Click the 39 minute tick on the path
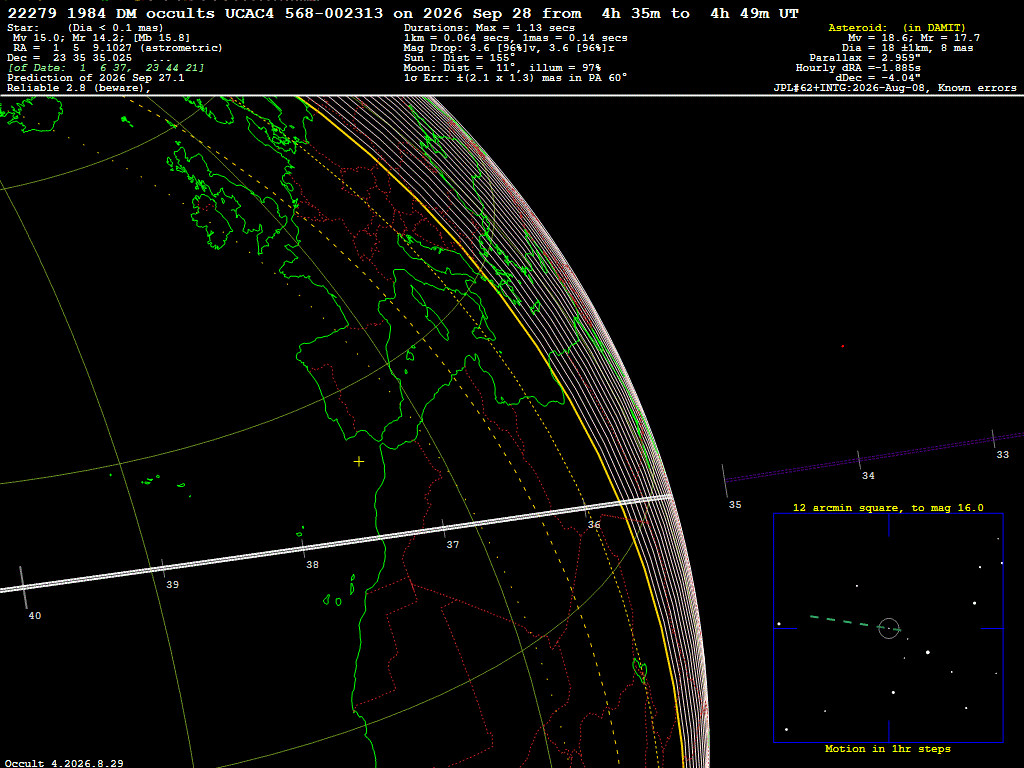 (x=163, y=568)
